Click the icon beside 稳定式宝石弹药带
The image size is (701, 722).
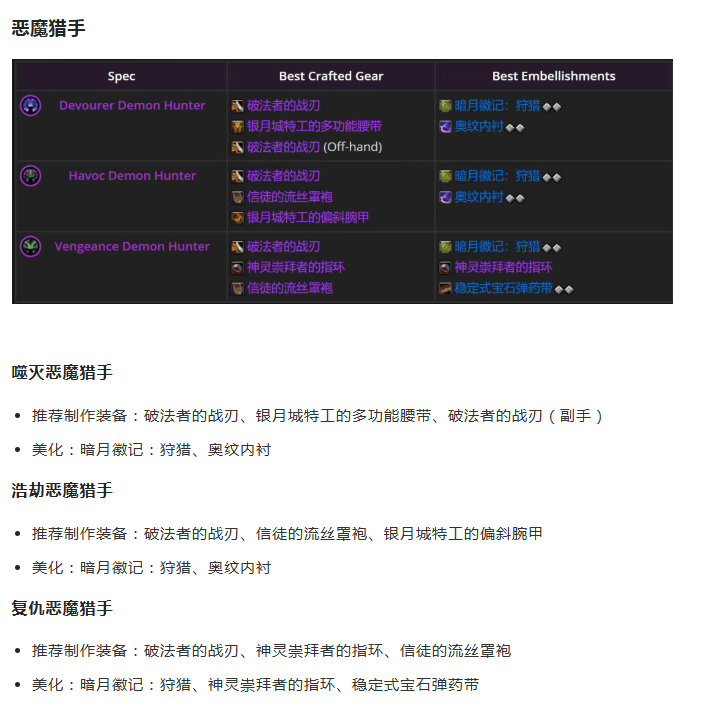click(445, 288)
